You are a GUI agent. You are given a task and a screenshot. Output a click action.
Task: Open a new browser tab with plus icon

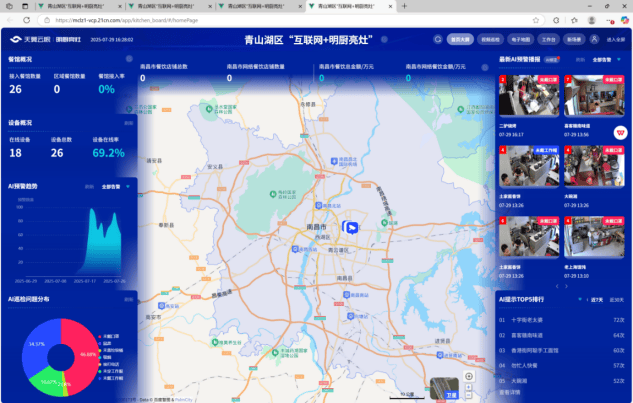(405, 5)
